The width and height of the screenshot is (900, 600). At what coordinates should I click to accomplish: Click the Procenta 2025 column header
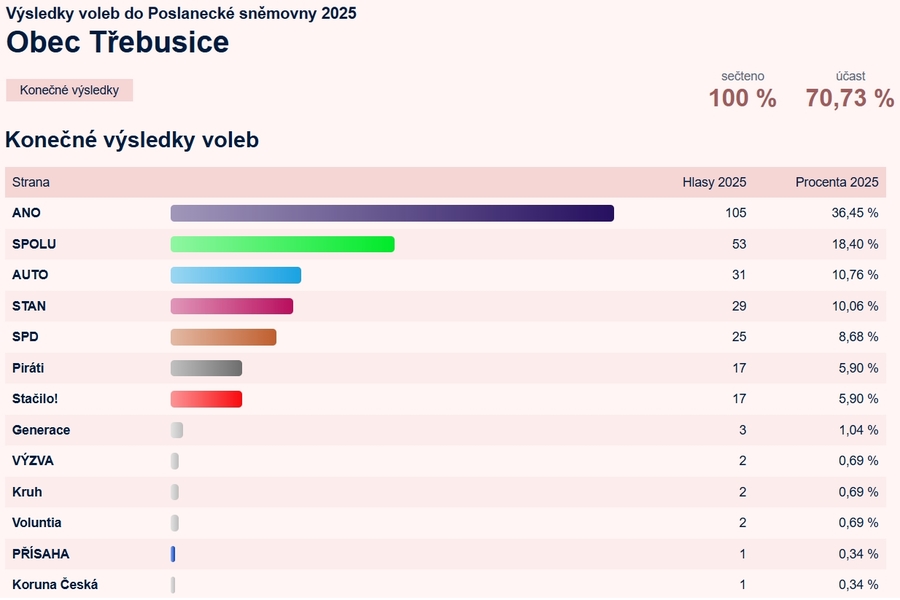(836, 182)
